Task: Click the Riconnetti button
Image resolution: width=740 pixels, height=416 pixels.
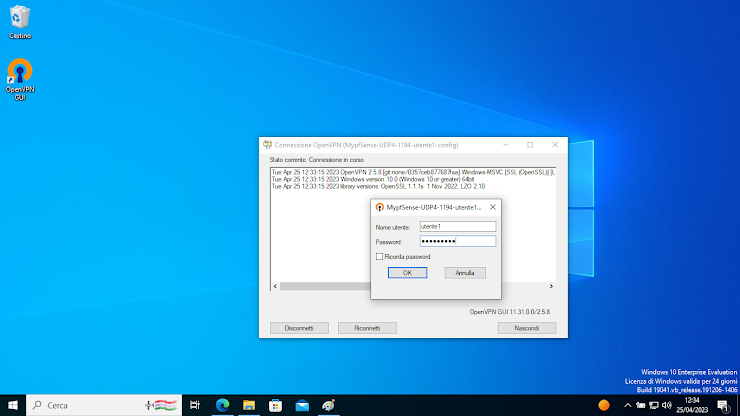Action: 367,328
